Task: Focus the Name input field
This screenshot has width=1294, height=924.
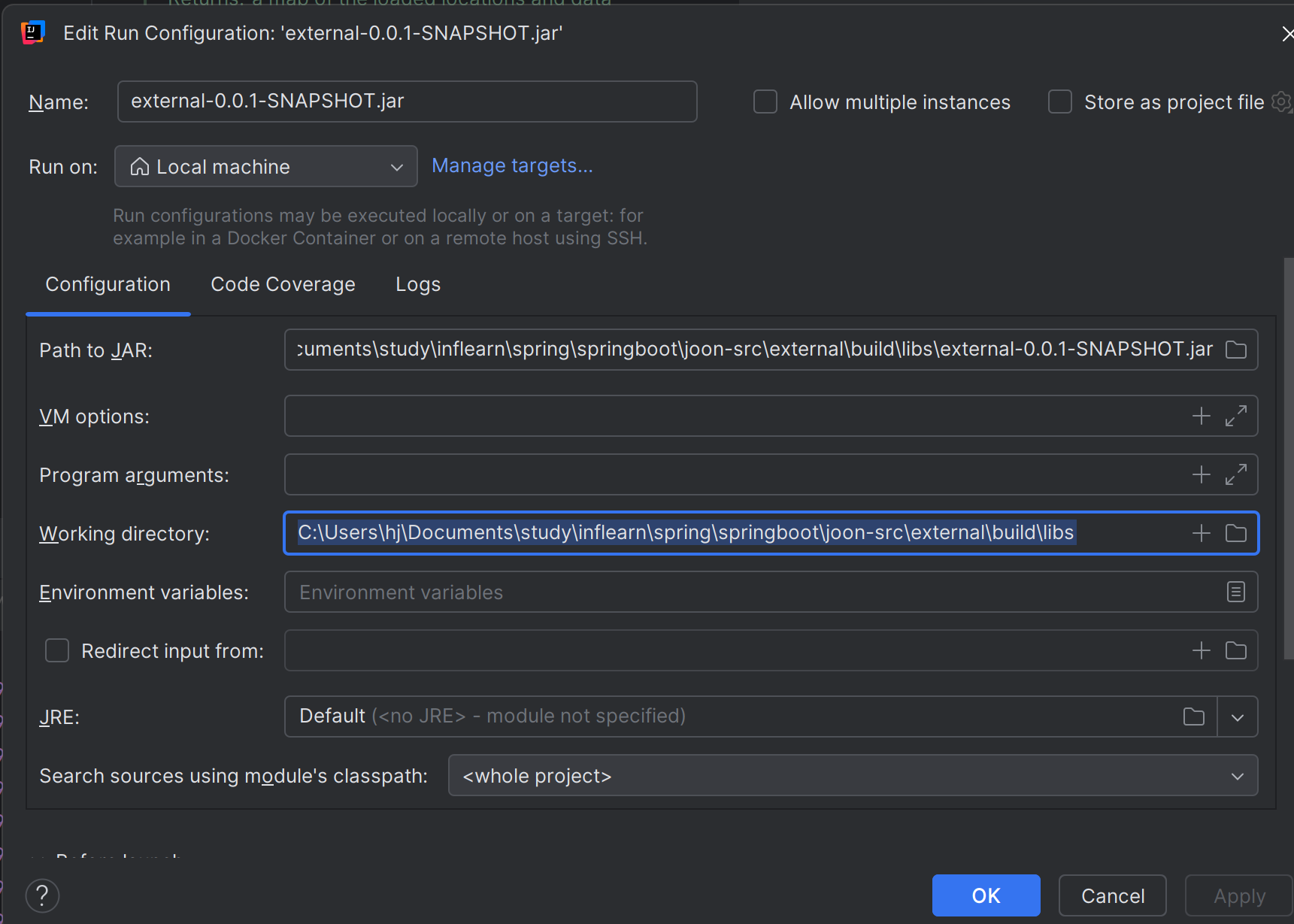Action: pos(408,101)
